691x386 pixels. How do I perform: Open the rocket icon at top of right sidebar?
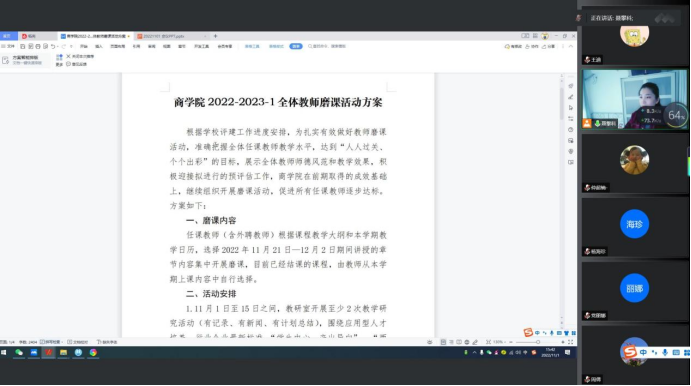point(571,86)
